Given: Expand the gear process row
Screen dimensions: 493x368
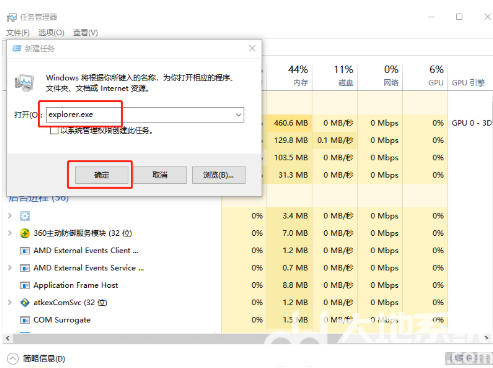Looking at the screenshot, I should pyautogui.click(x=10, y=216).
